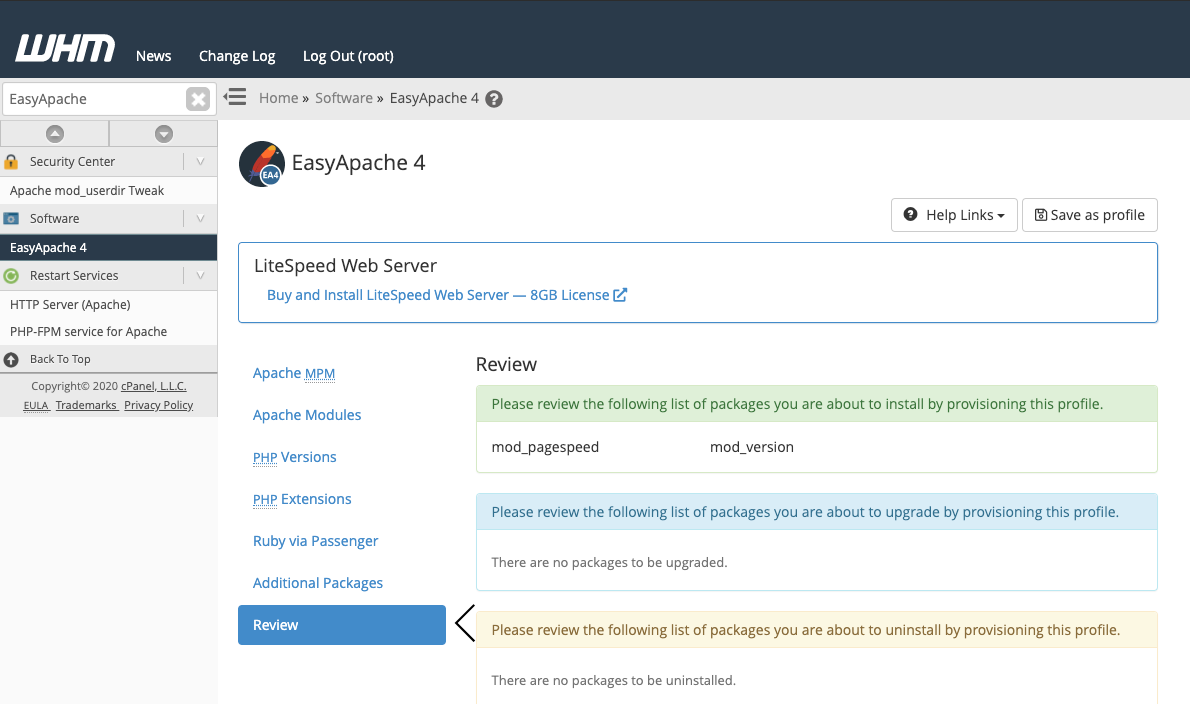Toggle the sidebar menu icon

pyautogui.click(x=235, y=97)
